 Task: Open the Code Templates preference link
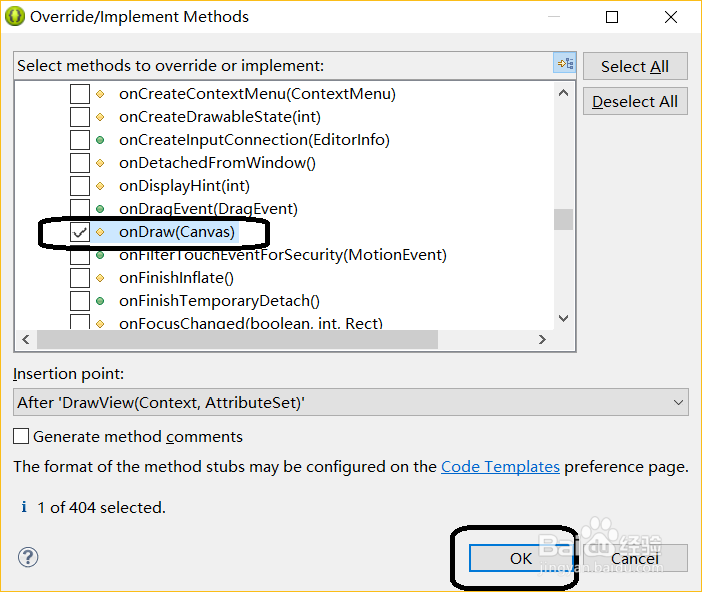[500, 467]
